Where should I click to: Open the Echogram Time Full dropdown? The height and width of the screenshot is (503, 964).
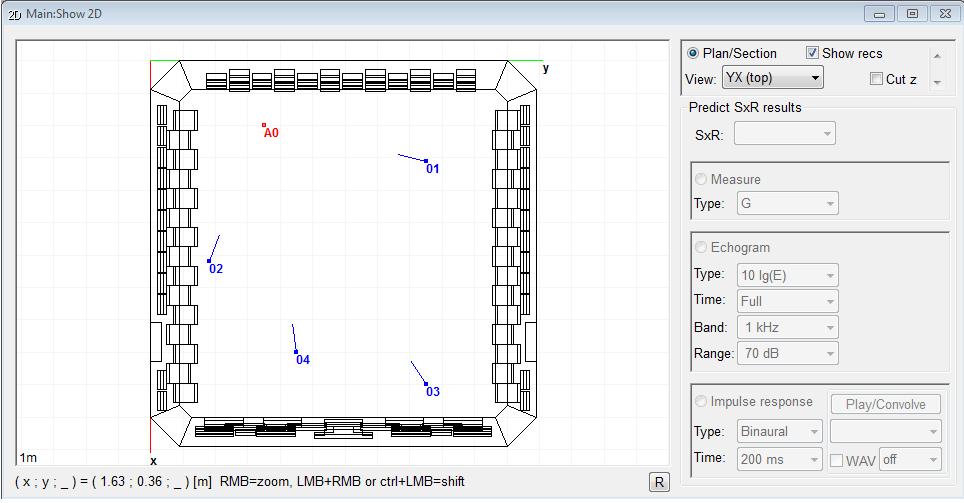[788, 301]
